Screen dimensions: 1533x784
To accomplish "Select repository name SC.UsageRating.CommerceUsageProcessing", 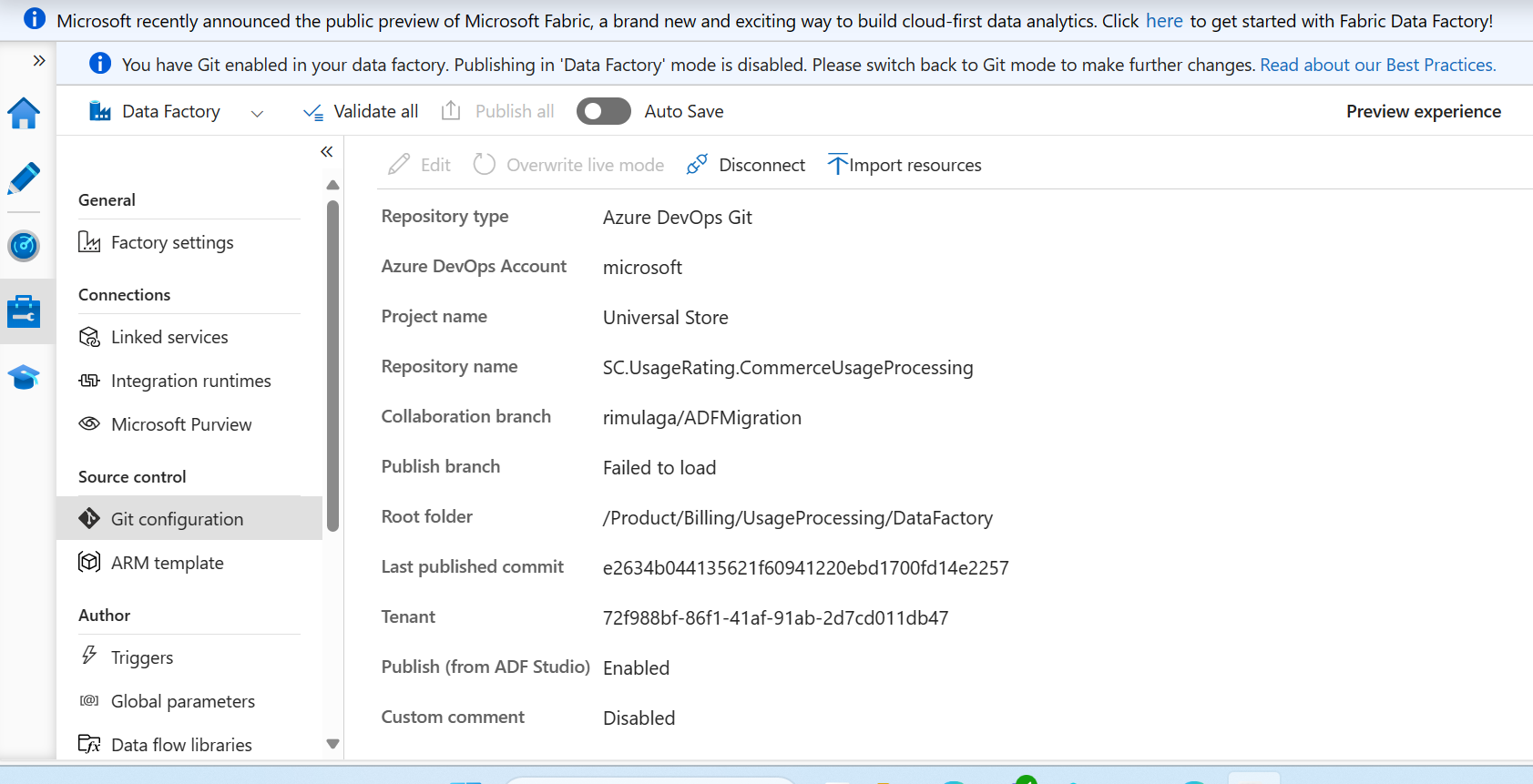I will click(788, 368).
